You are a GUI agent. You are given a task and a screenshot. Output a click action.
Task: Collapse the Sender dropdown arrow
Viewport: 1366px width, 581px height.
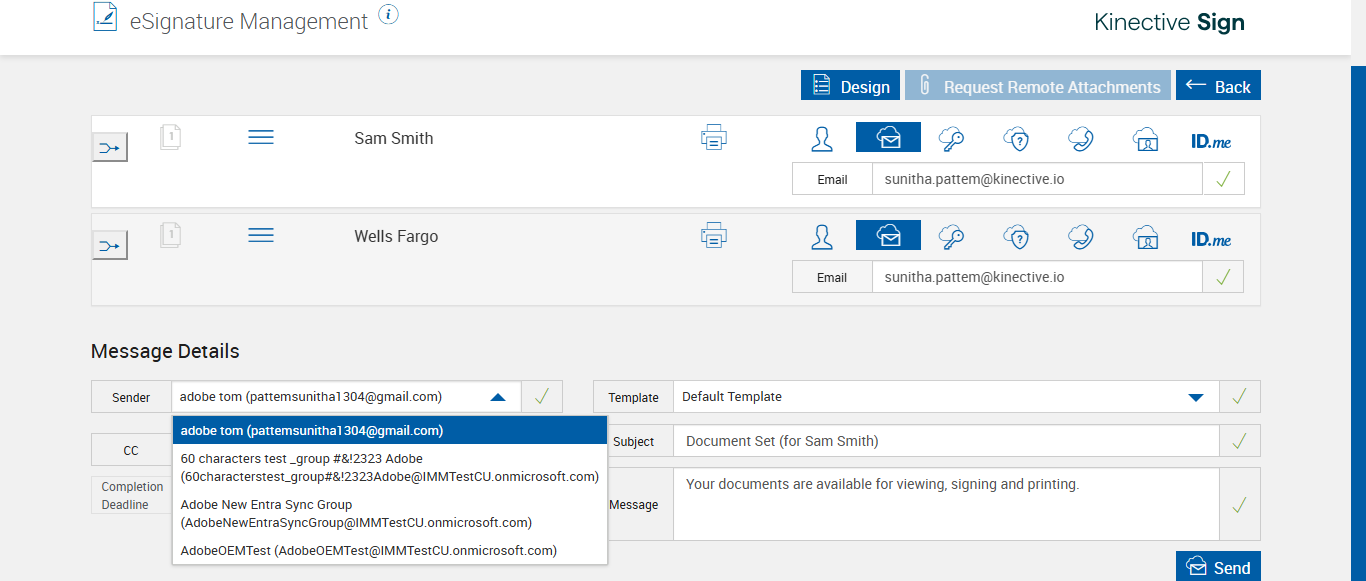(498, 397)
